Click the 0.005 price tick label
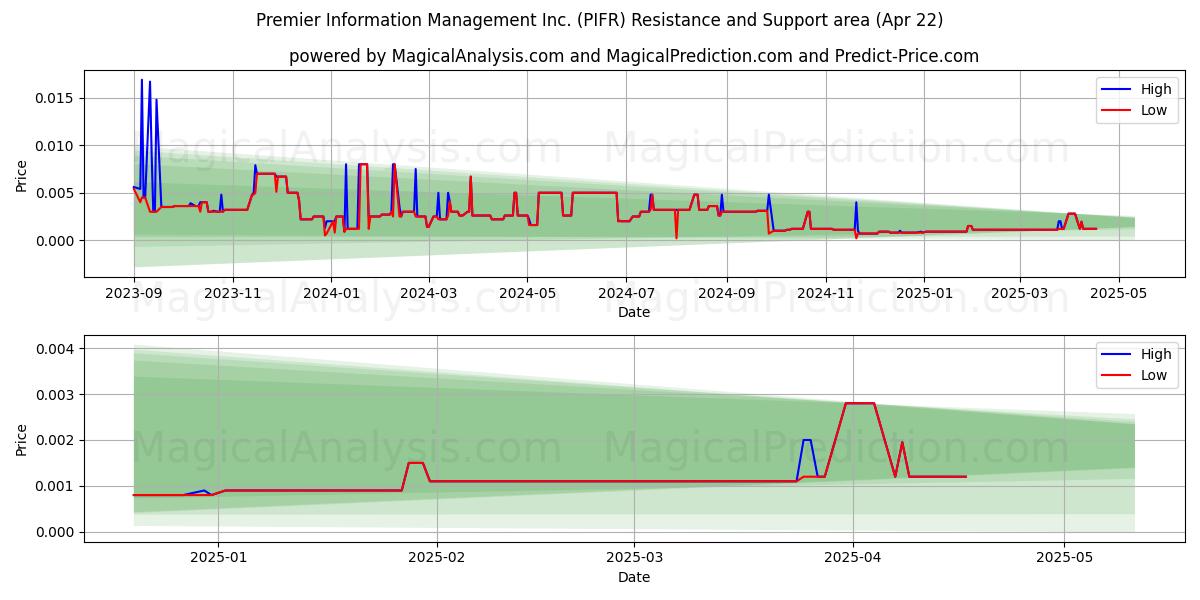The width and height of the screenshot is (1200, 600). (56, 193)
